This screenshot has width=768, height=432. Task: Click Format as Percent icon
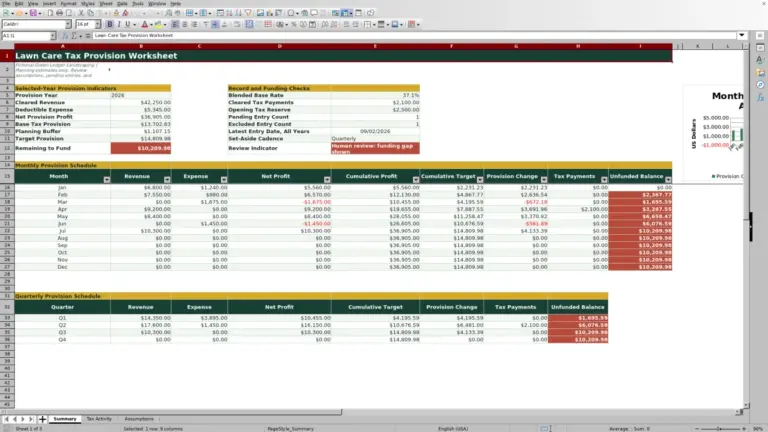[x=294, y=24]
